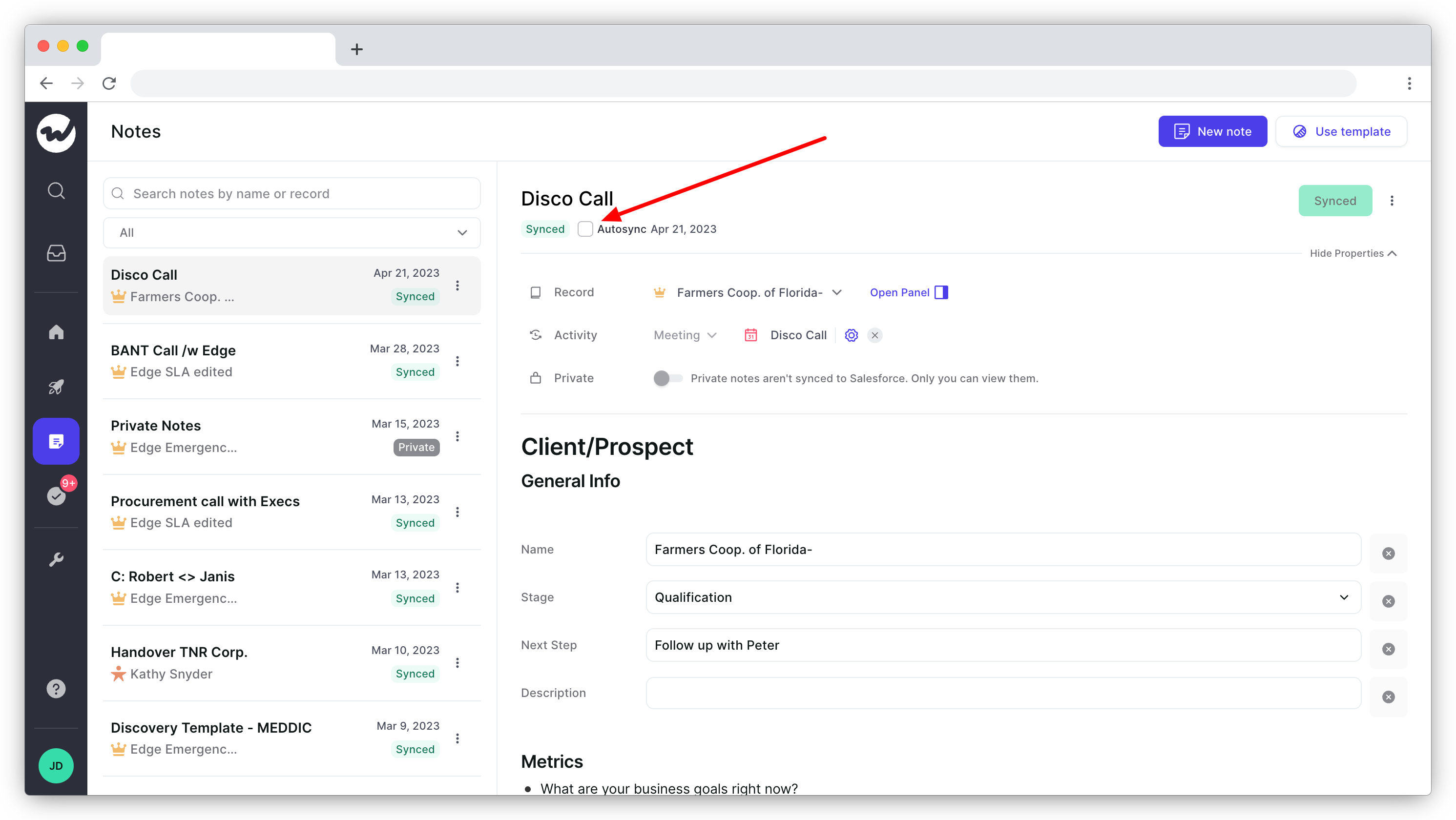1456x820 pixels.
Task: Open the inbox icon in the sidebar
Action: pos(56,254)
